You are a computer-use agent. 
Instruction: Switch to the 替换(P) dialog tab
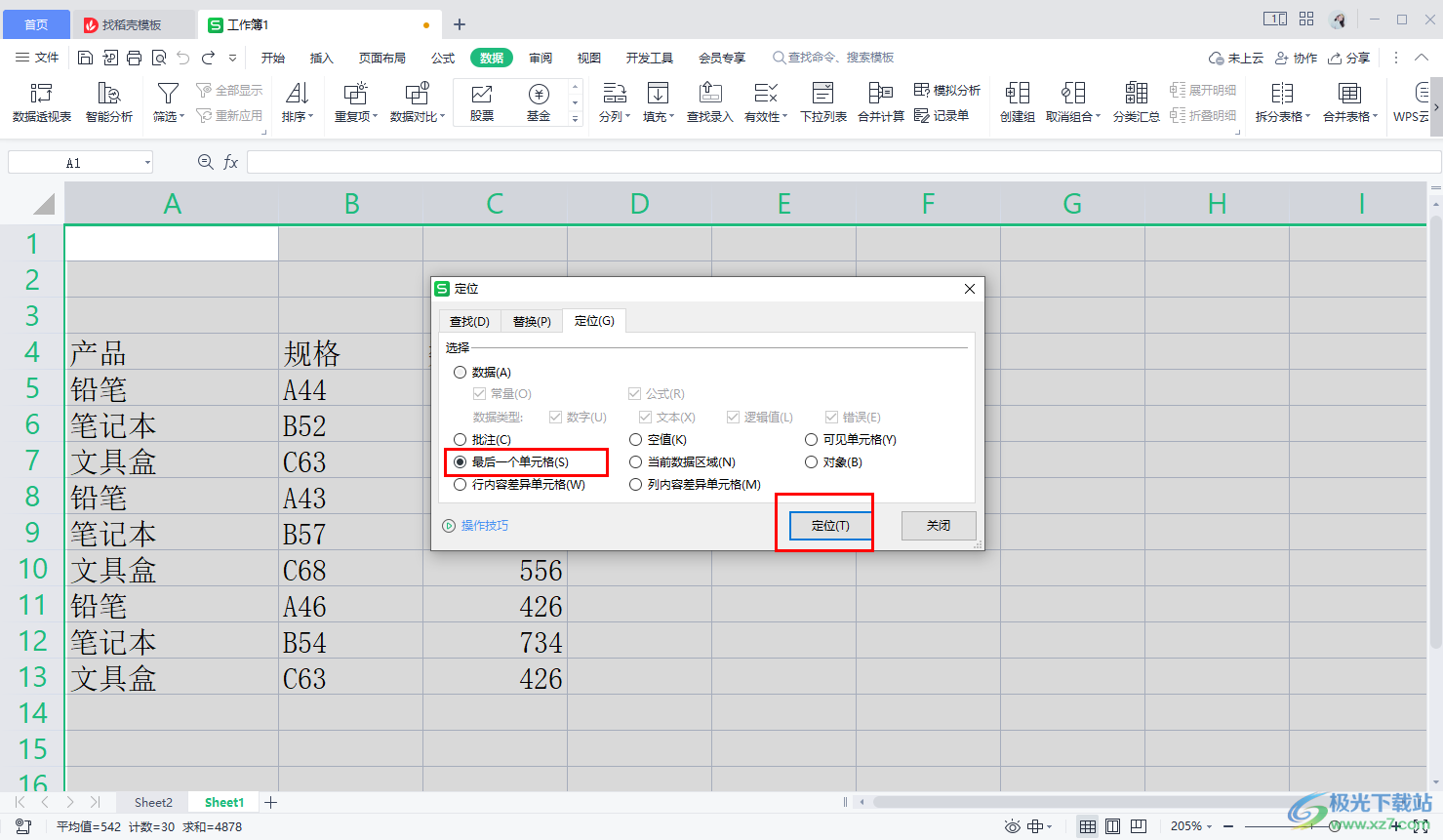532,321
